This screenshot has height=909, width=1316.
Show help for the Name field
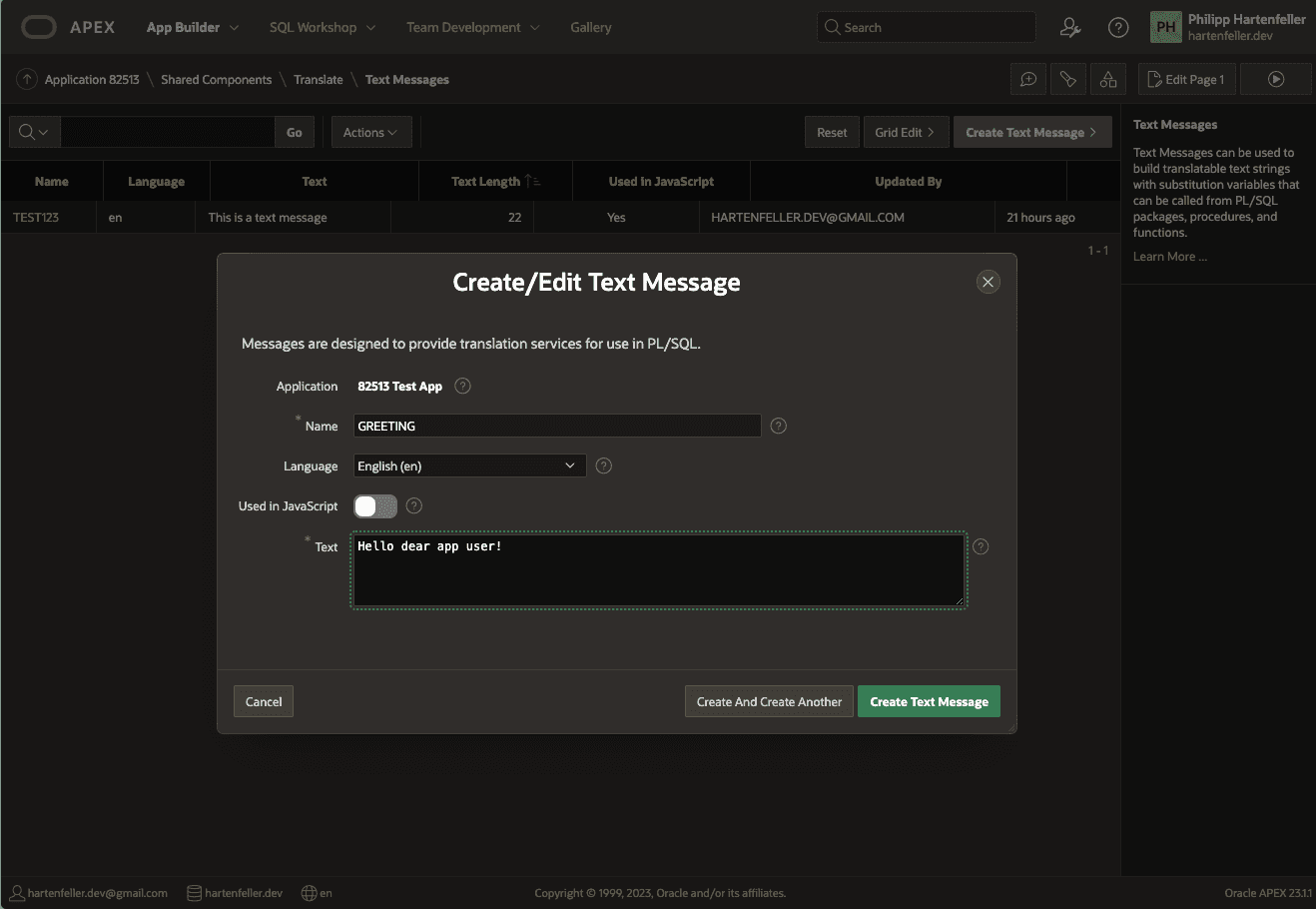[x=778, y=426]
